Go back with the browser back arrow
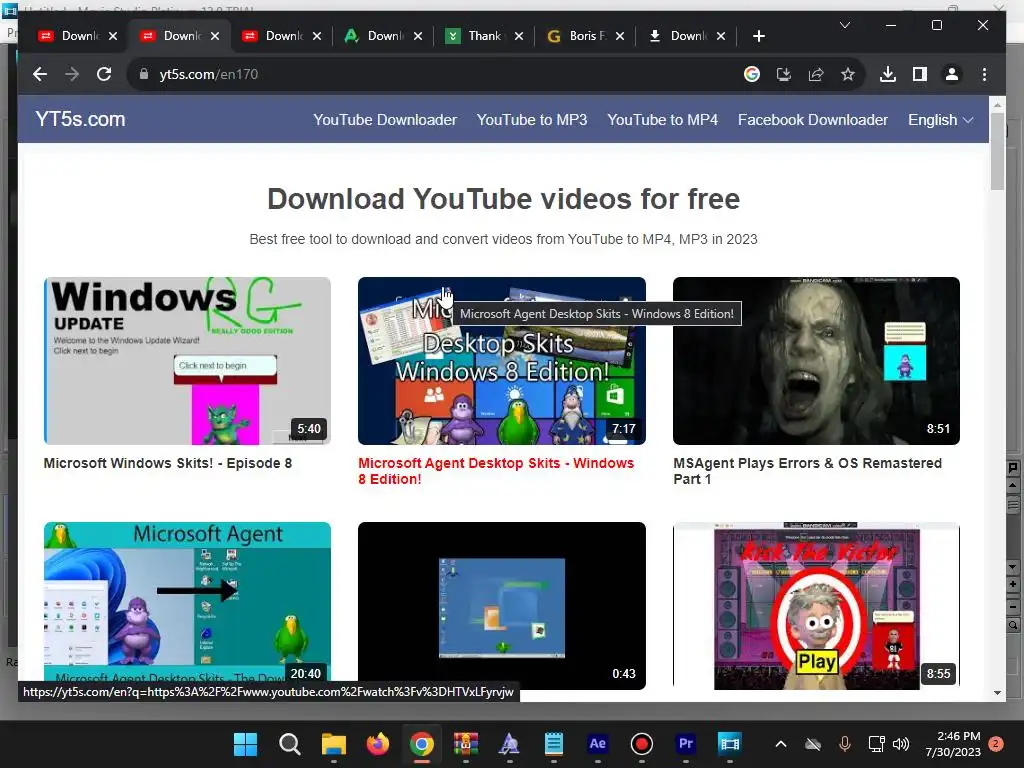The width and height of the screenshot is (1024, 768). coord(40,74)
